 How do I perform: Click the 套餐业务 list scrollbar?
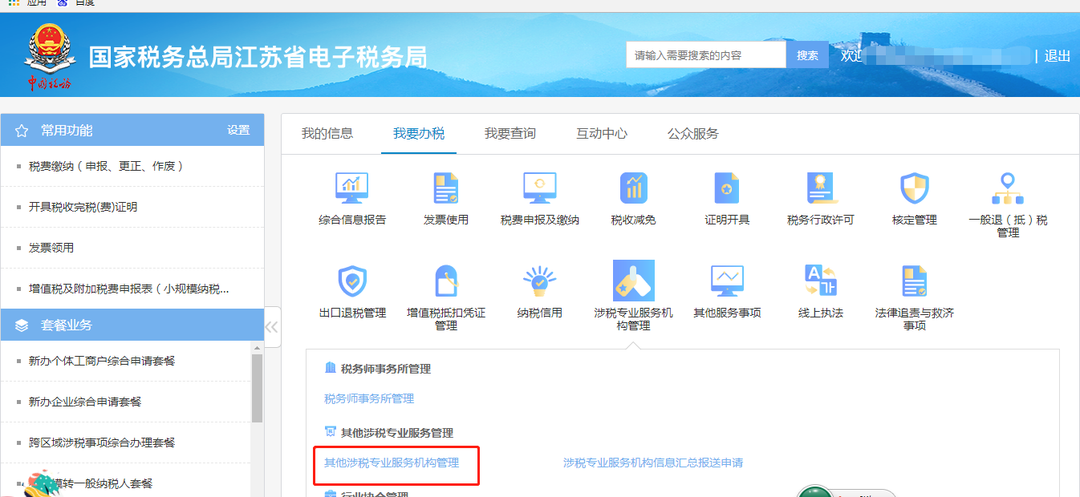[257, 388]
